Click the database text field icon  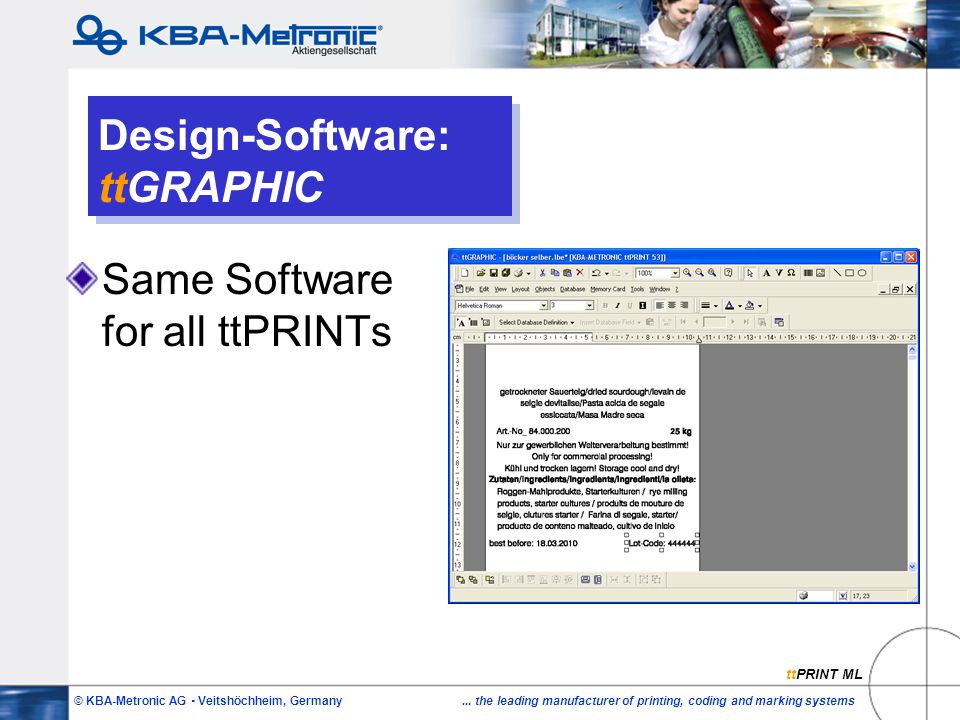[x=461, y=322]
